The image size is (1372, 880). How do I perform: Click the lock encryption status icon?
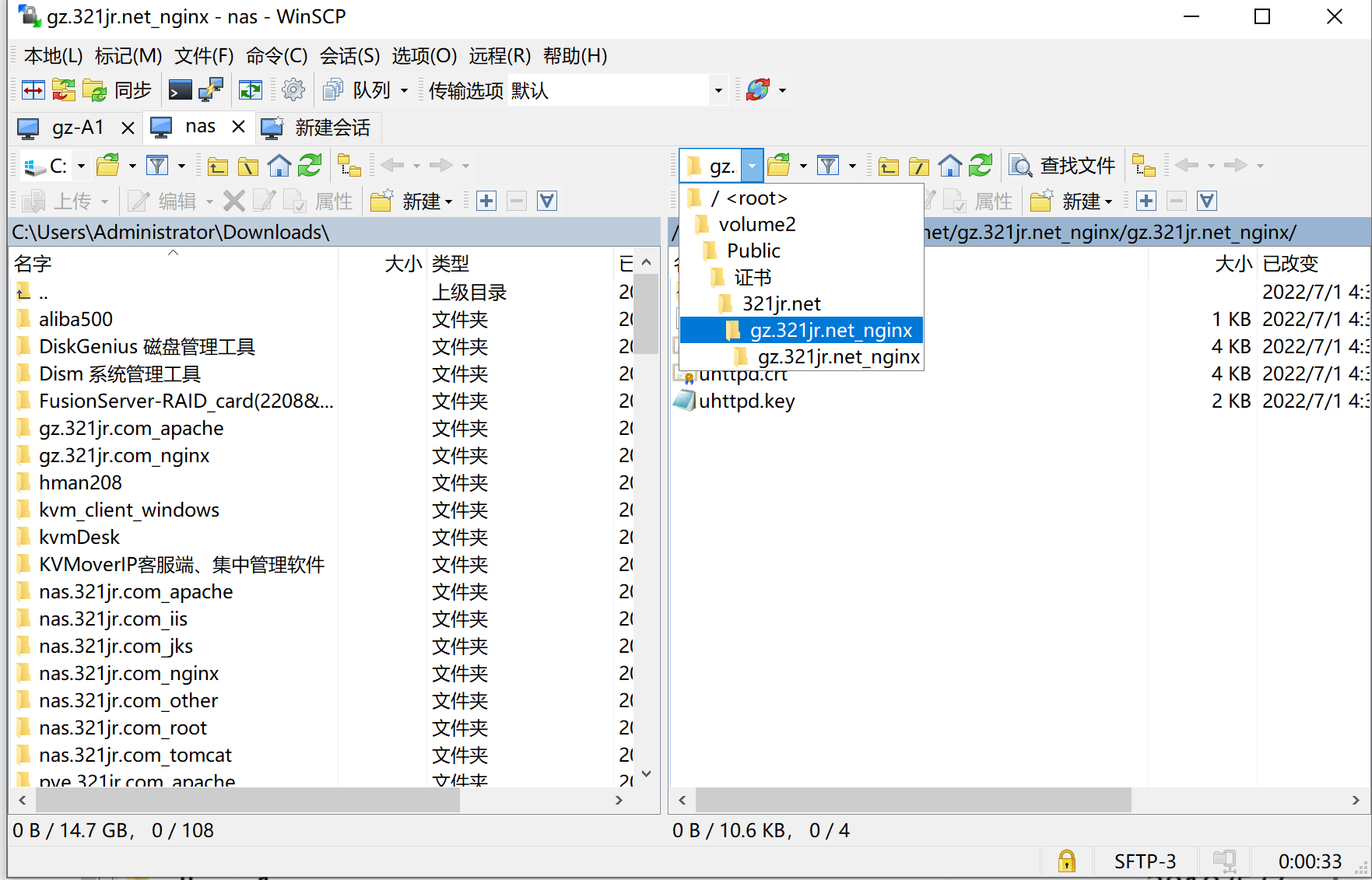[x=1066, y=861]
